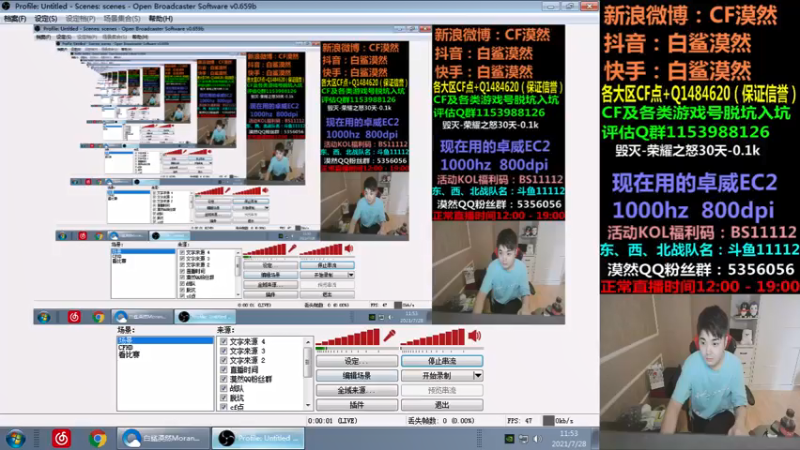Click the 插件 plugins button
Image resolution: width=800 pixels, height=450 pixels.
(x=357, y=405)
